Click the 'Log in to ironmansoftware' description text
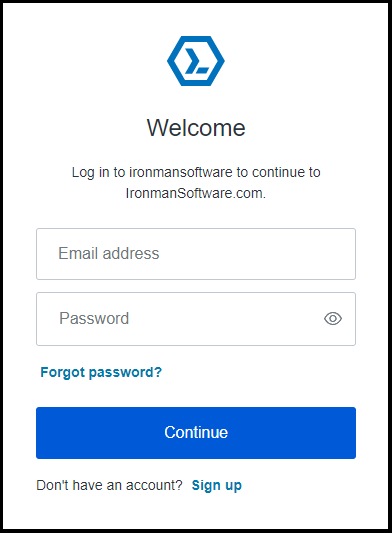 pyautogui.click(x=196, y=172)
